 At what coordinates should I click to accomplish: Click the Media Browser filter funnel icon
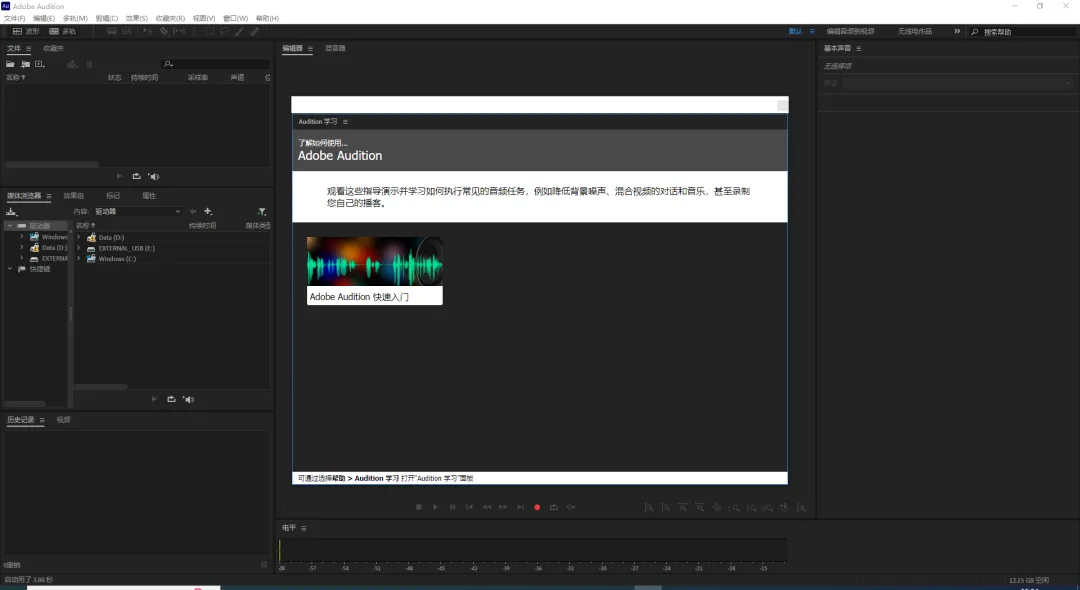point(262,211)
